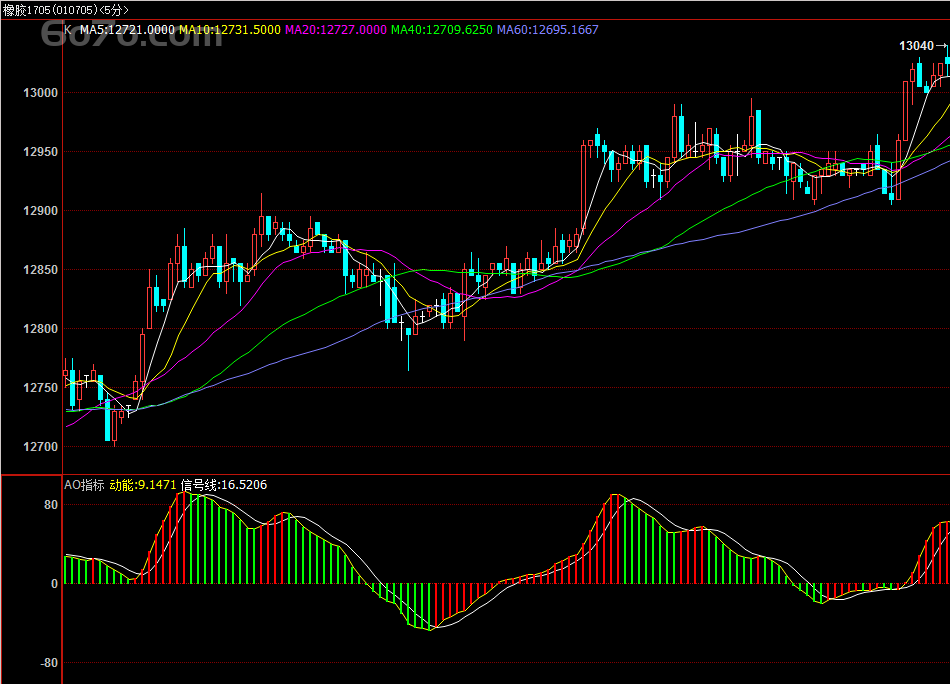Viewport: 950px width, 684px height.
Task: Click the 12900 price axis label
Action: (x=41, y=211)
